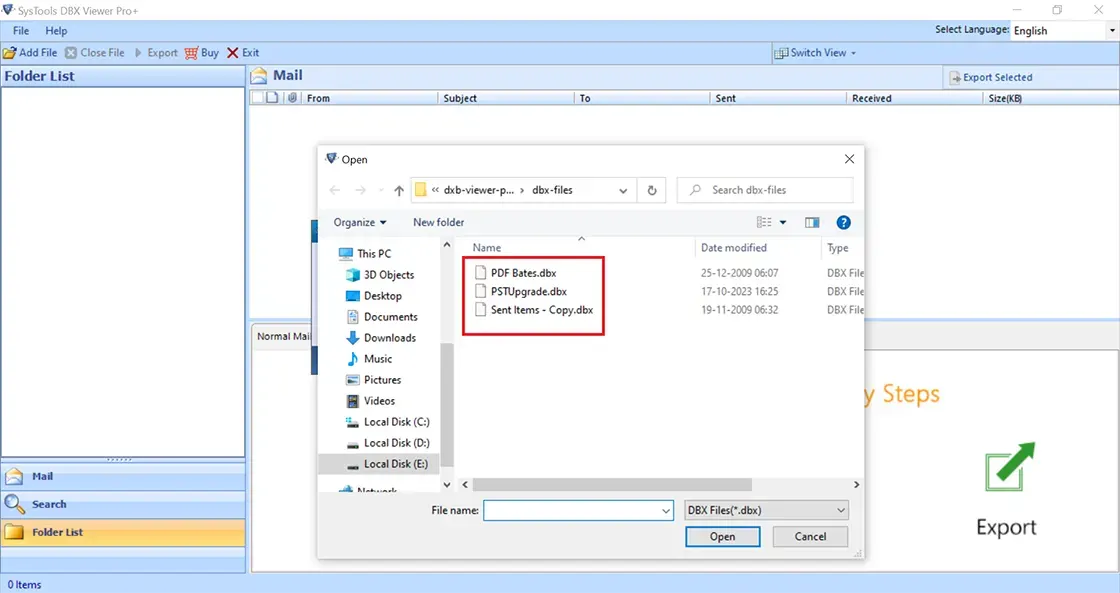The width and height of the screenshot is (1120, 593).
Task: Go up one folder level
Action: pos(399,190)
